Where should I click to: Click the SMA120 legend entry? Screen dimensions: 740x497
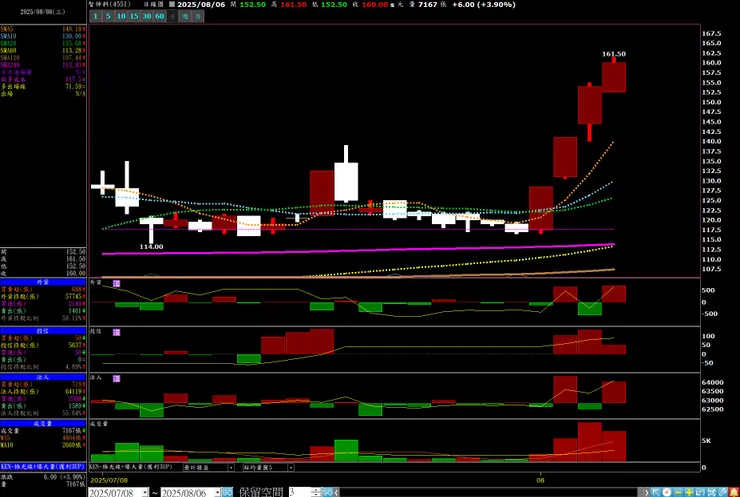43,58
